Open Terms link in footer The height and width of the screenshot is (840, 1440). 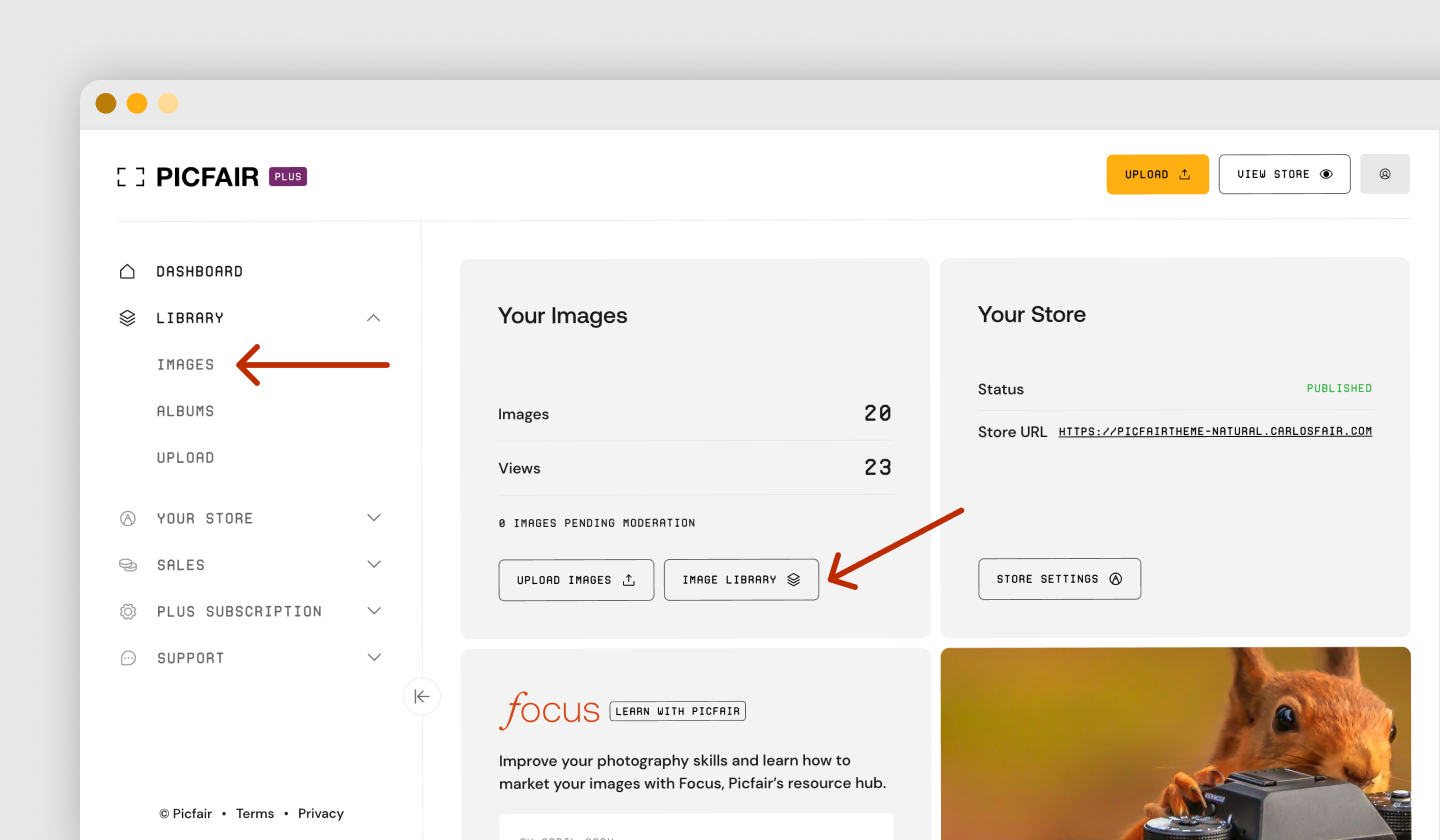coord(255,814)
